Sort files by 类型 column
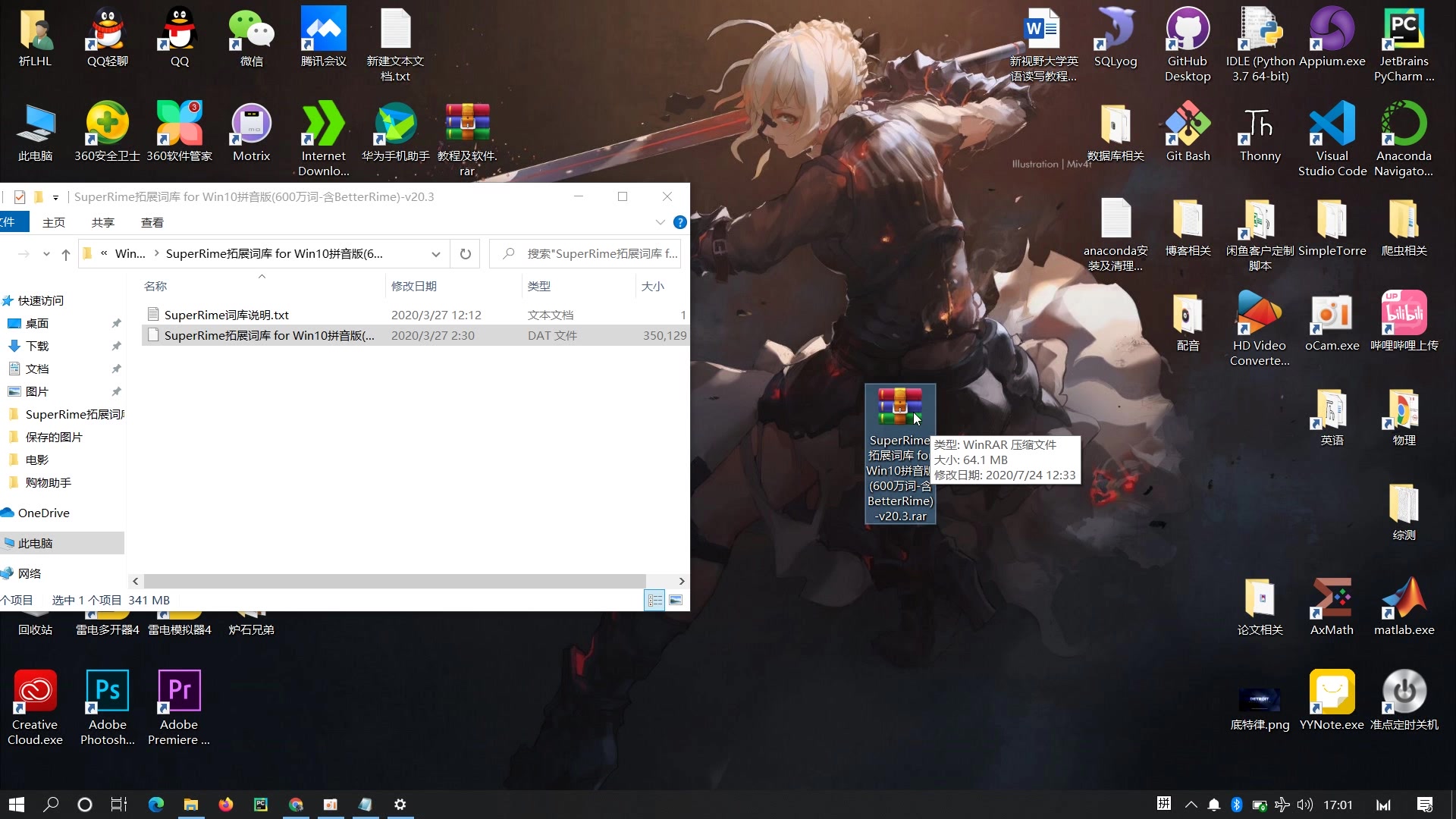Viewport: 1456px width, 819px height. pos(539,287)
